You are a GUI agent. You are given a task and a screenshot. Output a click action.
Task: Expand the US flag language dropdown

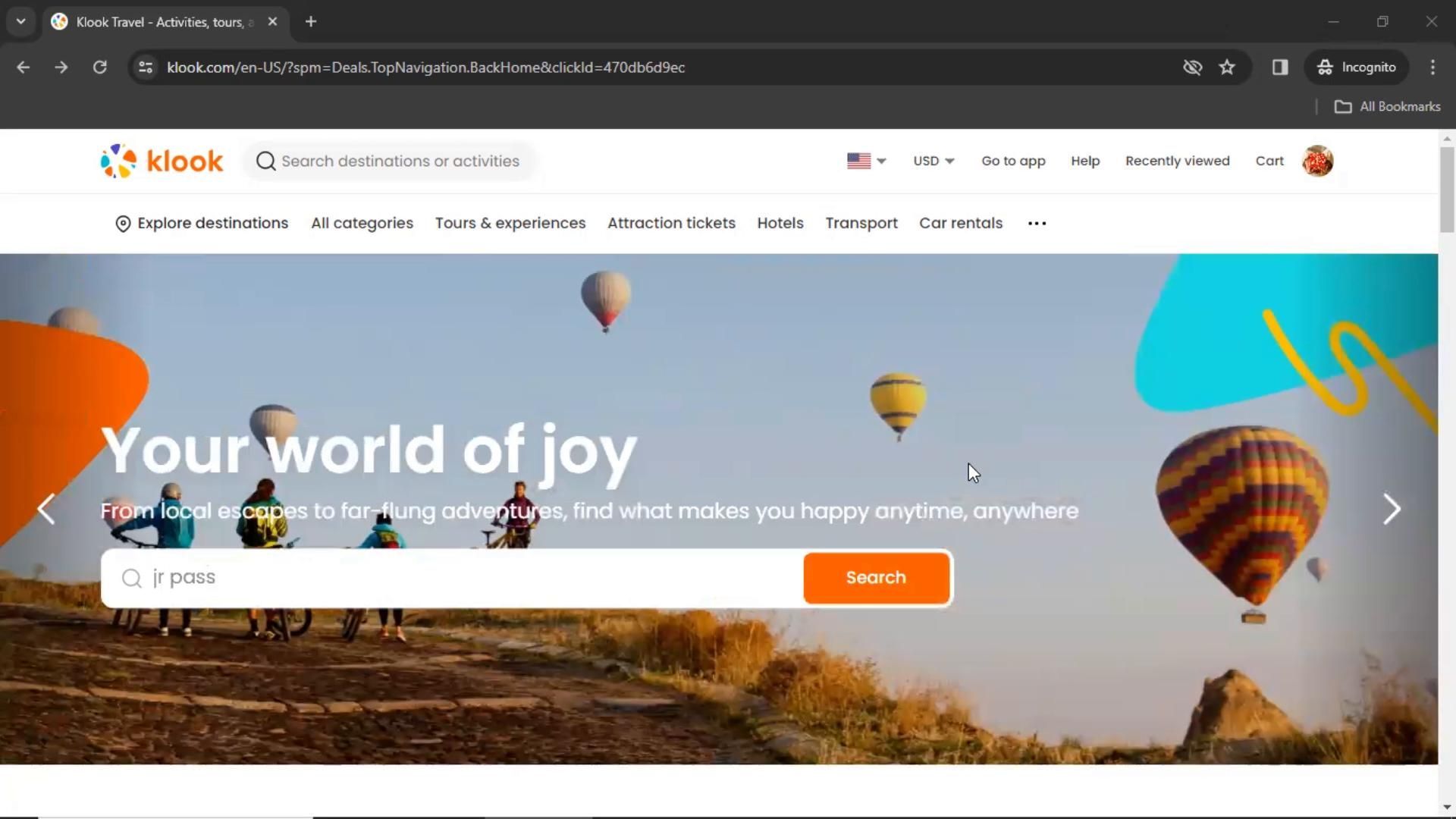pos(866,161)
